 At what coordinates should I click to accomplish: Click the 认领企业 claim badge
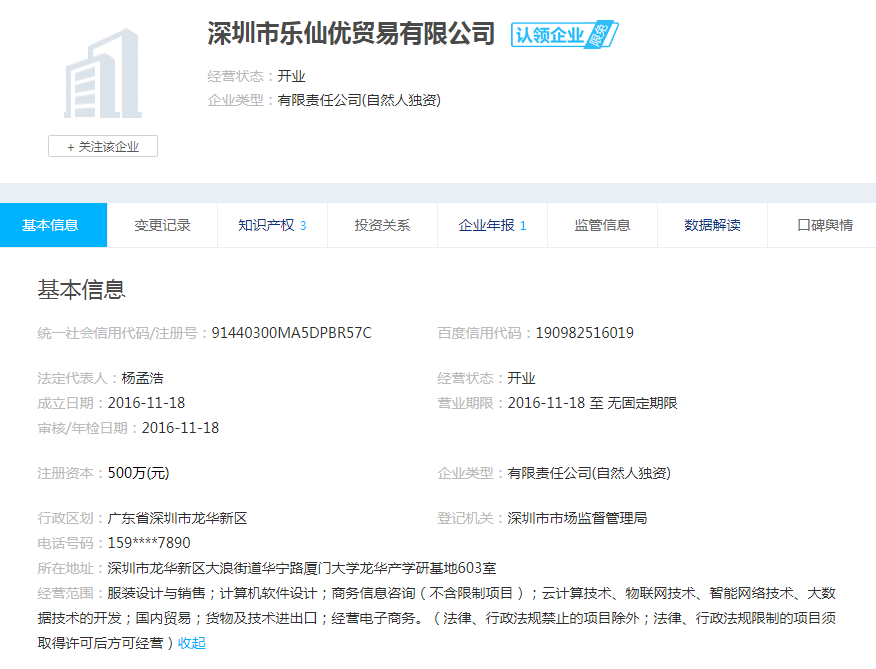pos(564,35)
